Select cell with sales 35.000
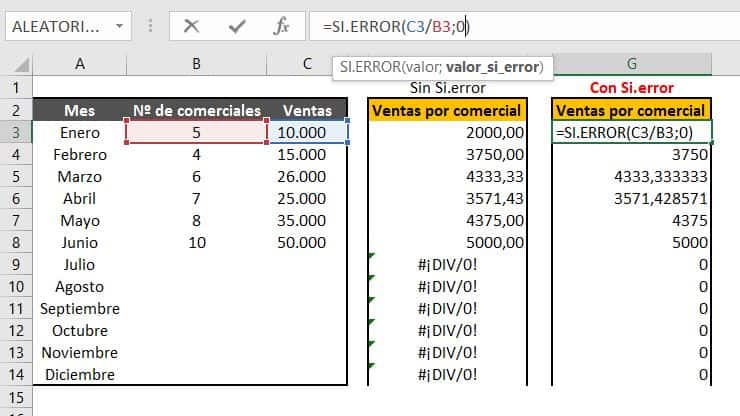 307,221
